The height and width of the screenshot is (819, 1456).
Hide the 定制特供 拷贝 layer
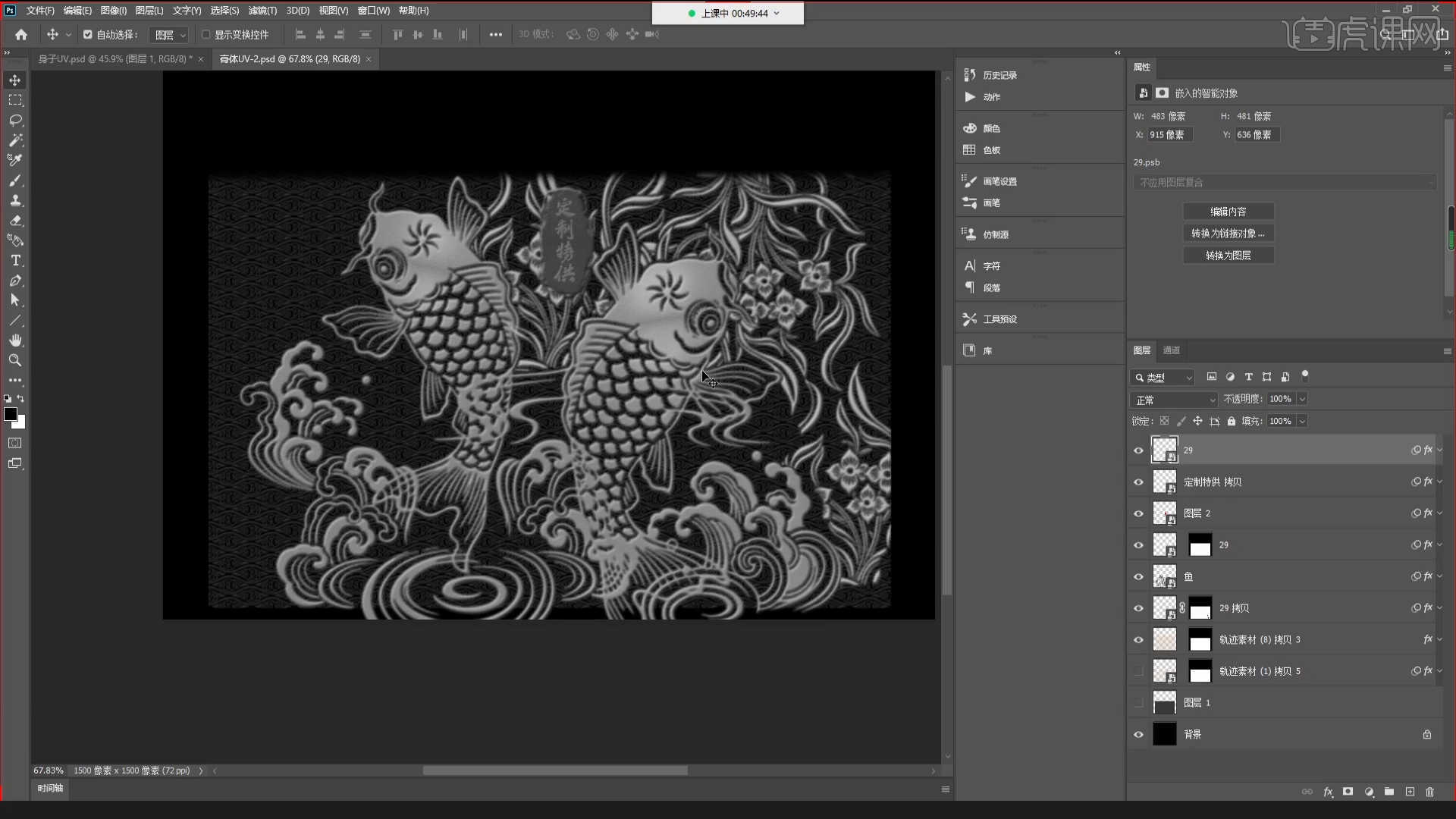(1138, 482)
